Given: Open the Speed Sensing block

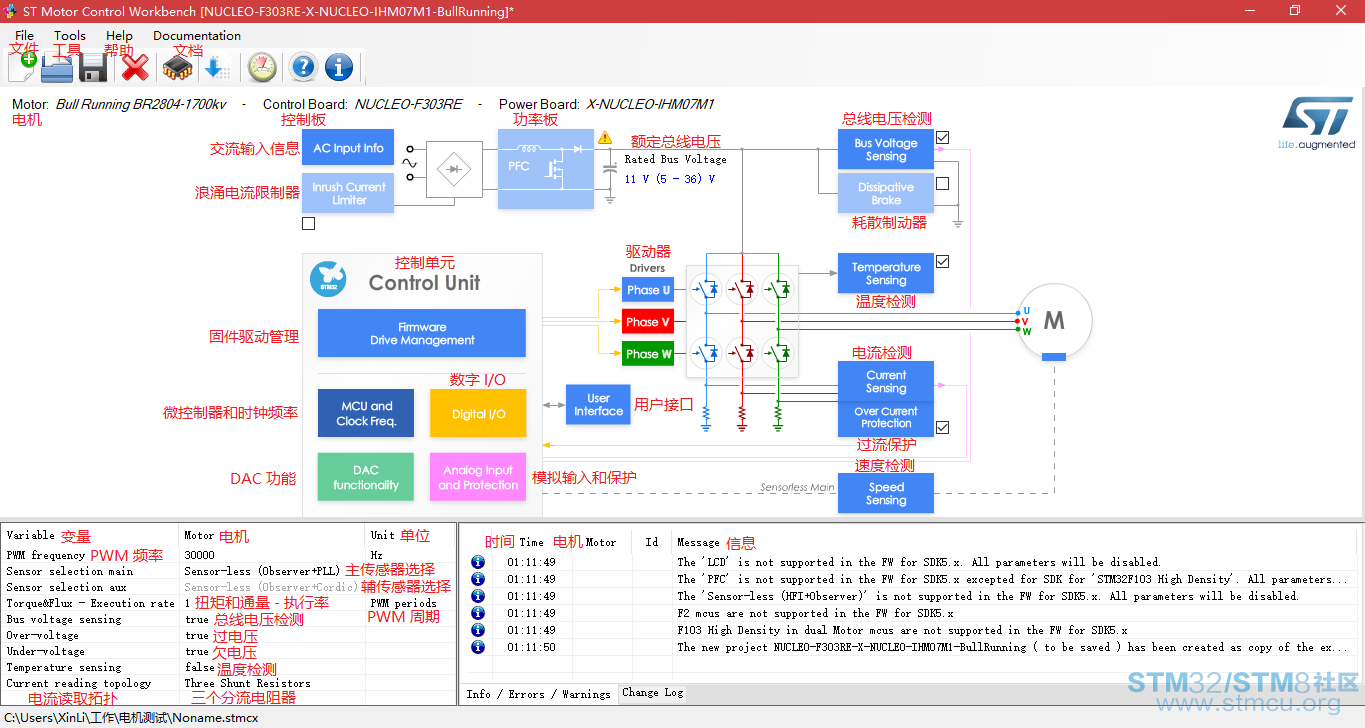Looking at the screenshot, I should pyautogui.click(x=886, y=493).
